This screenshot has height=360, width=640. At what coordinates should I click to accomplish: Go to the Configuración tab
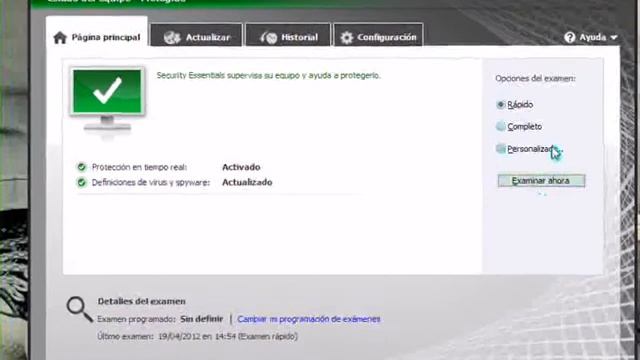(378, 36)
